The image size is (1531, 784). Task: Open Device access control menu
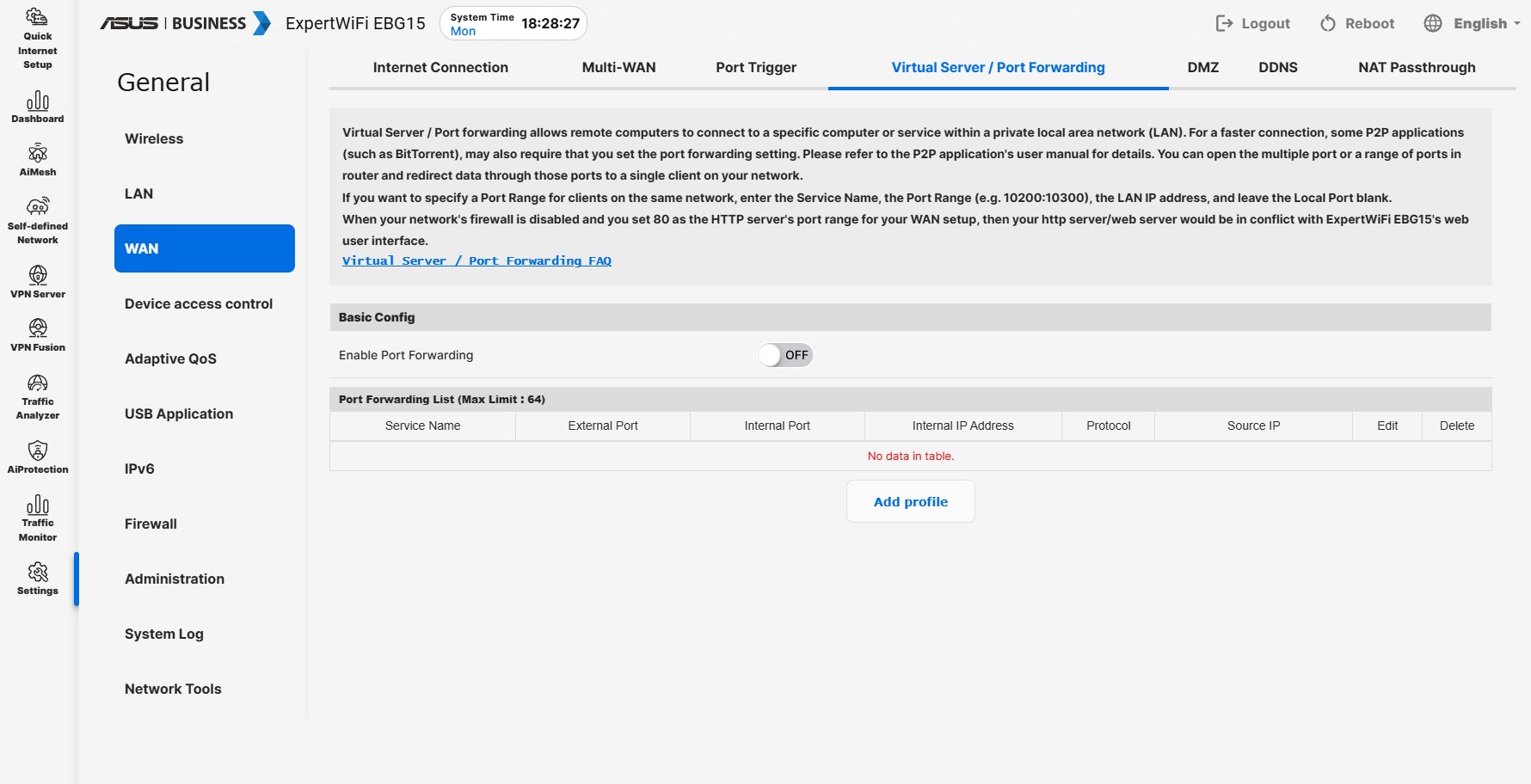(x=205, y=303)
